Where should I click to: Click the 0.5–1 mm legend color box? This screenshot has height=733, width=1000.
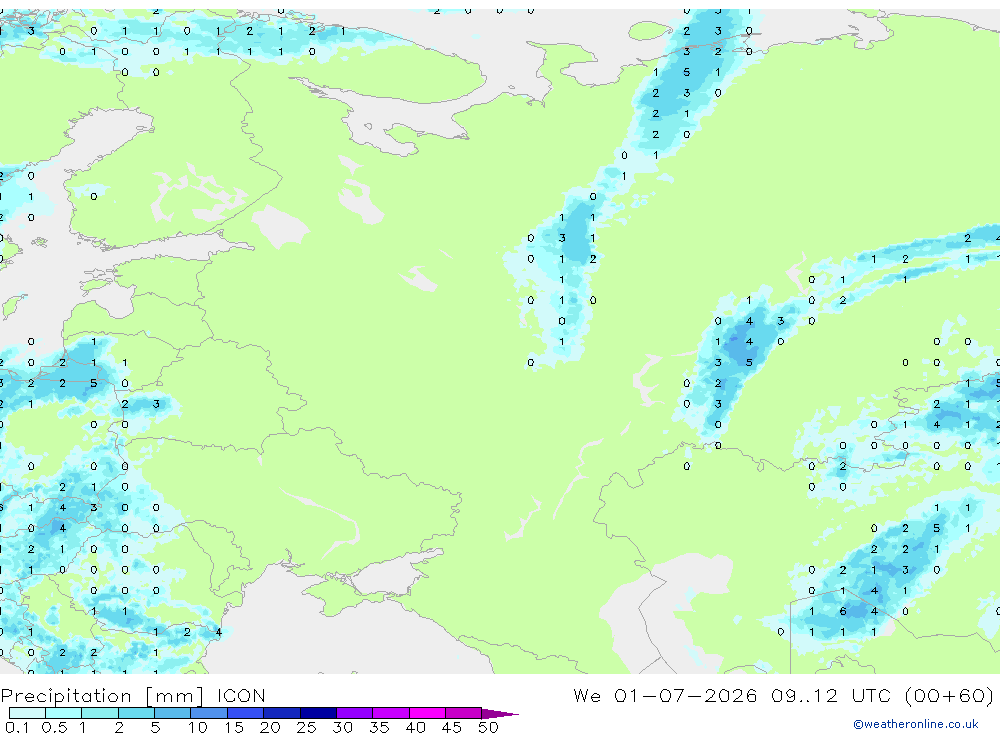64,713
